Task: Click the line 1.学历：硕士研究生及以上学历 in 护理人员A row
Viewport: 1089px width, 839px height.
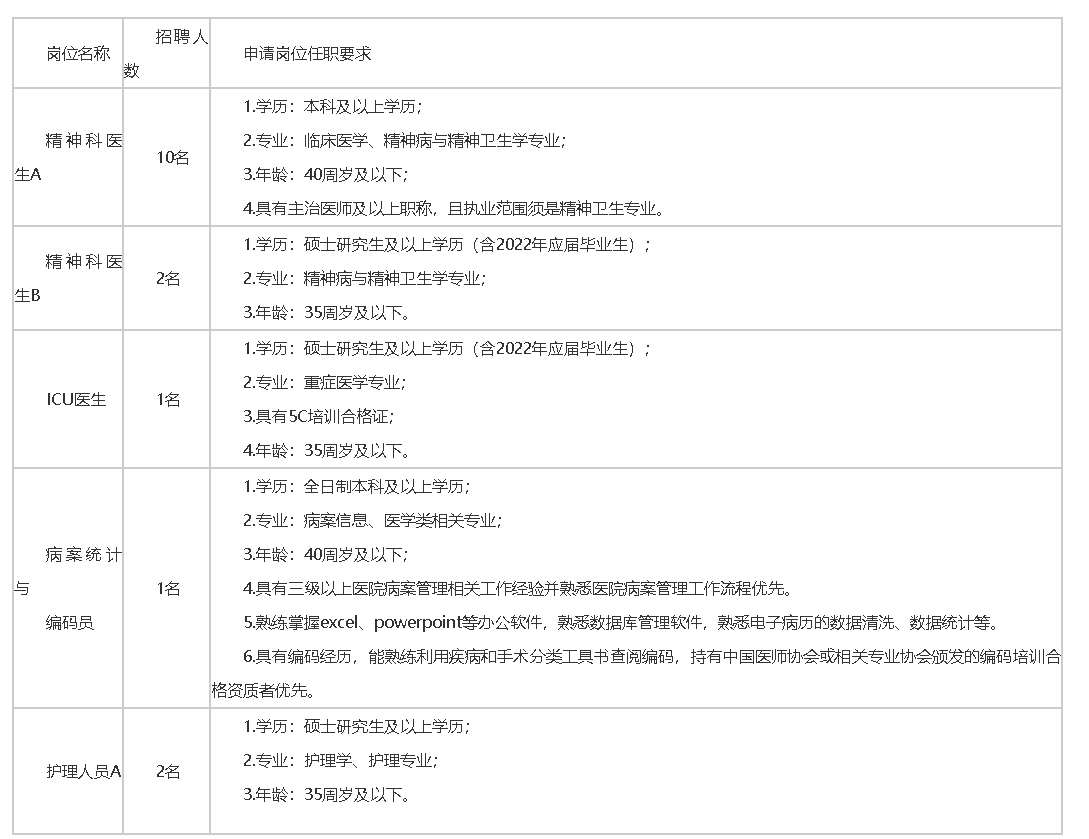Action: click(356, 726)
